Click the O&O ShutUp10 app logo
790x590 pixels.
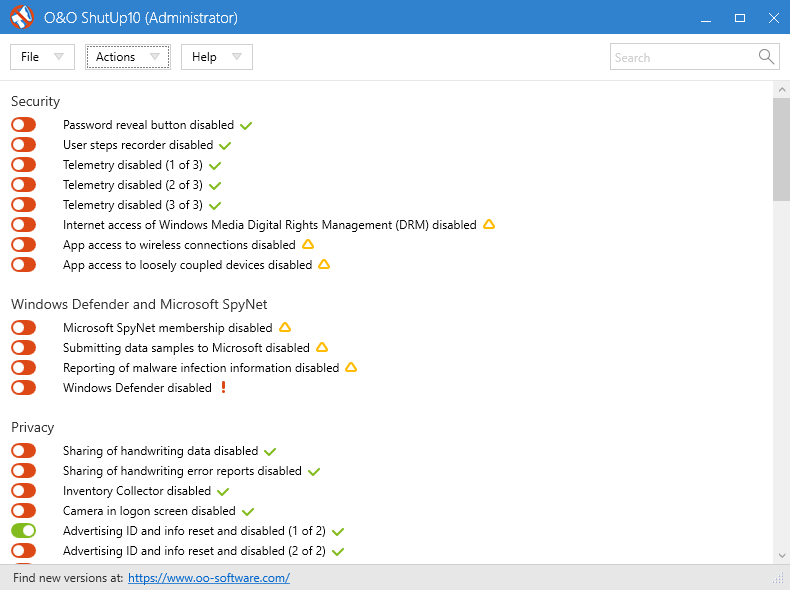[22, 17]
